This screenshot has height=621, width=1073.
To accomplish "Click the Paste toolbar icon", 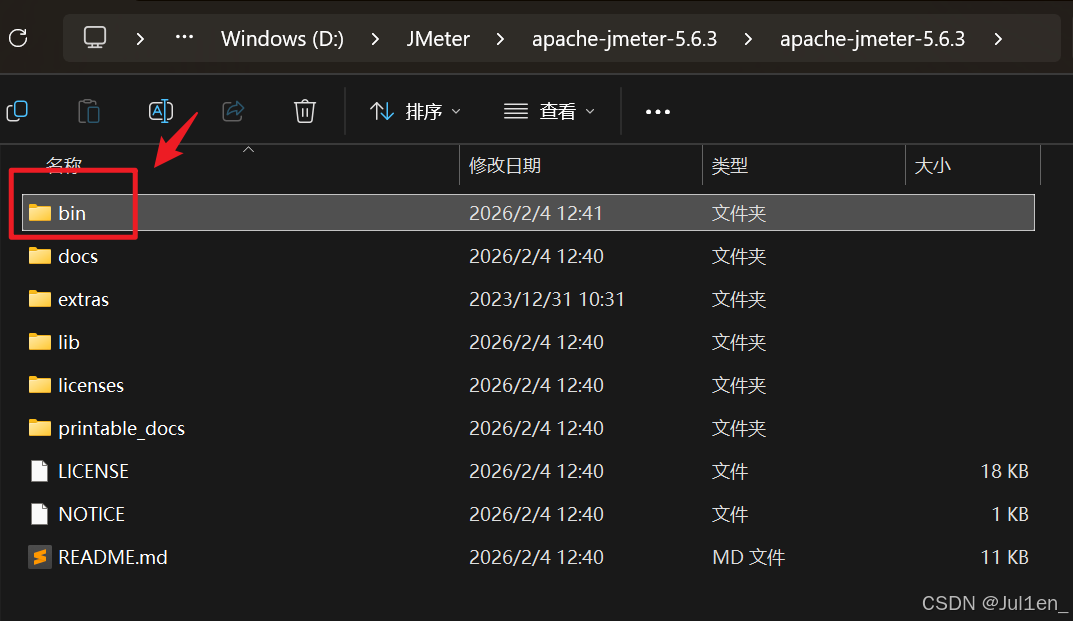I will click(x=89, y=111).
